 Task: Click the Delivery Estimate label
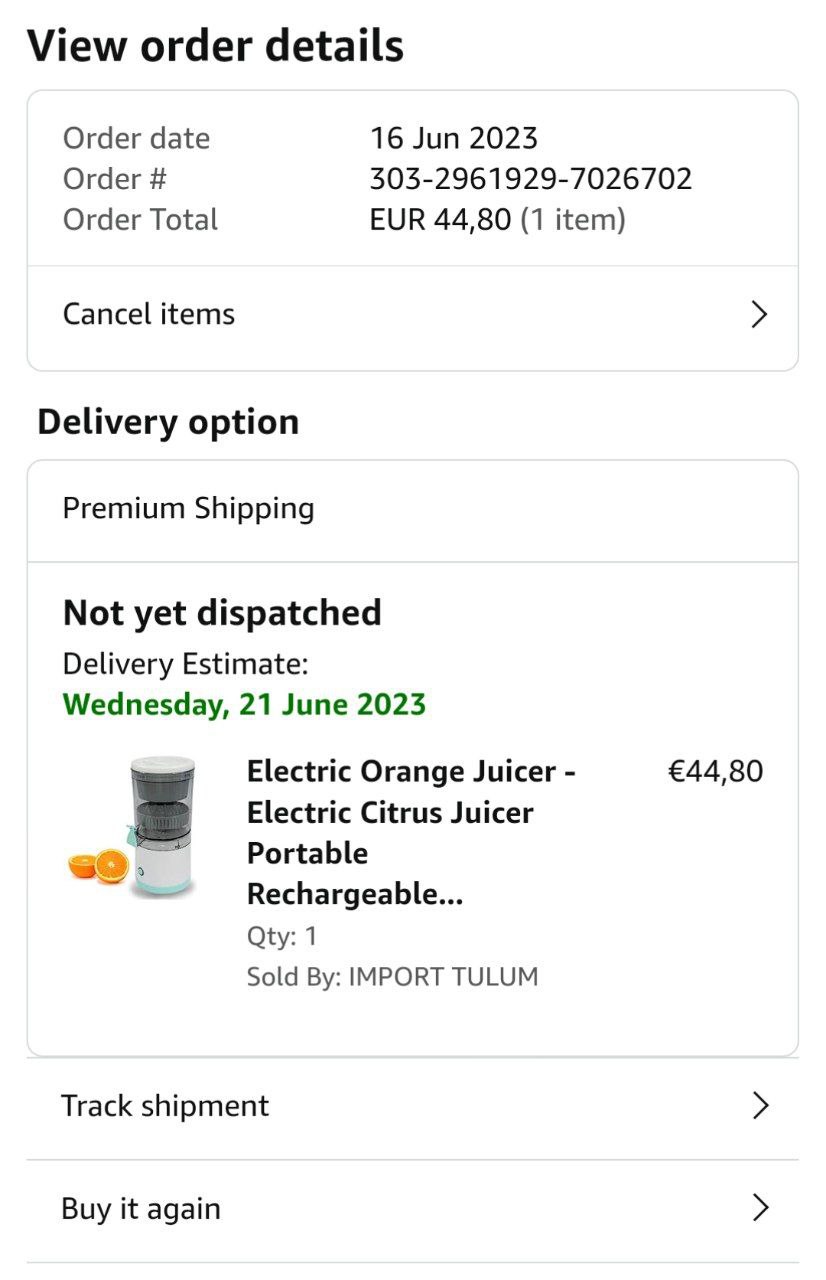[x=186, y=663]
